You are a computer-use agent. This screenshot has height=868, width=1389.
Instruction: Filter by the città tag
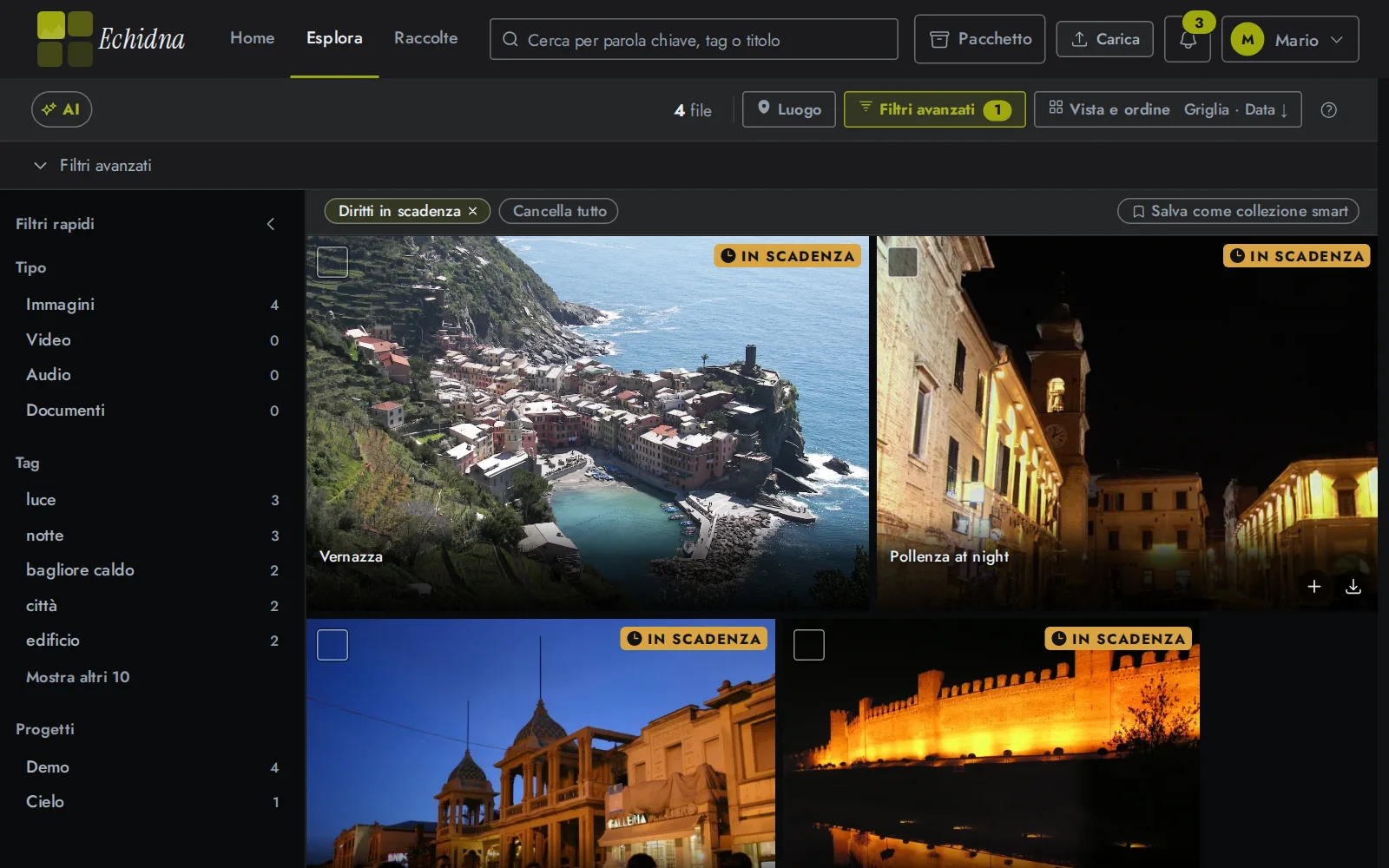coord(152,606)
